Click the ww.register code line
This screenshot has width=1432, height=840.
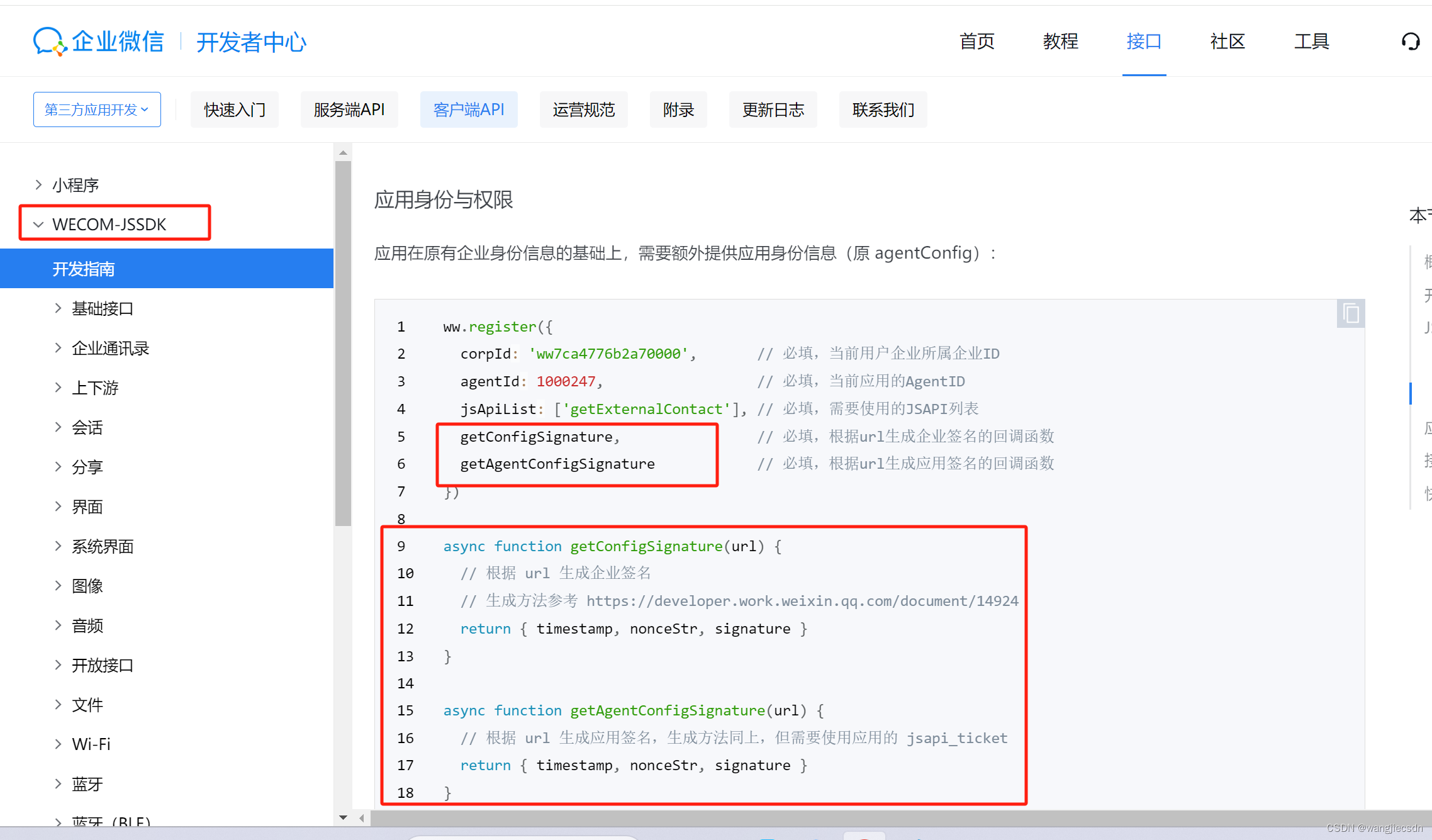click(x=498, y=327)
